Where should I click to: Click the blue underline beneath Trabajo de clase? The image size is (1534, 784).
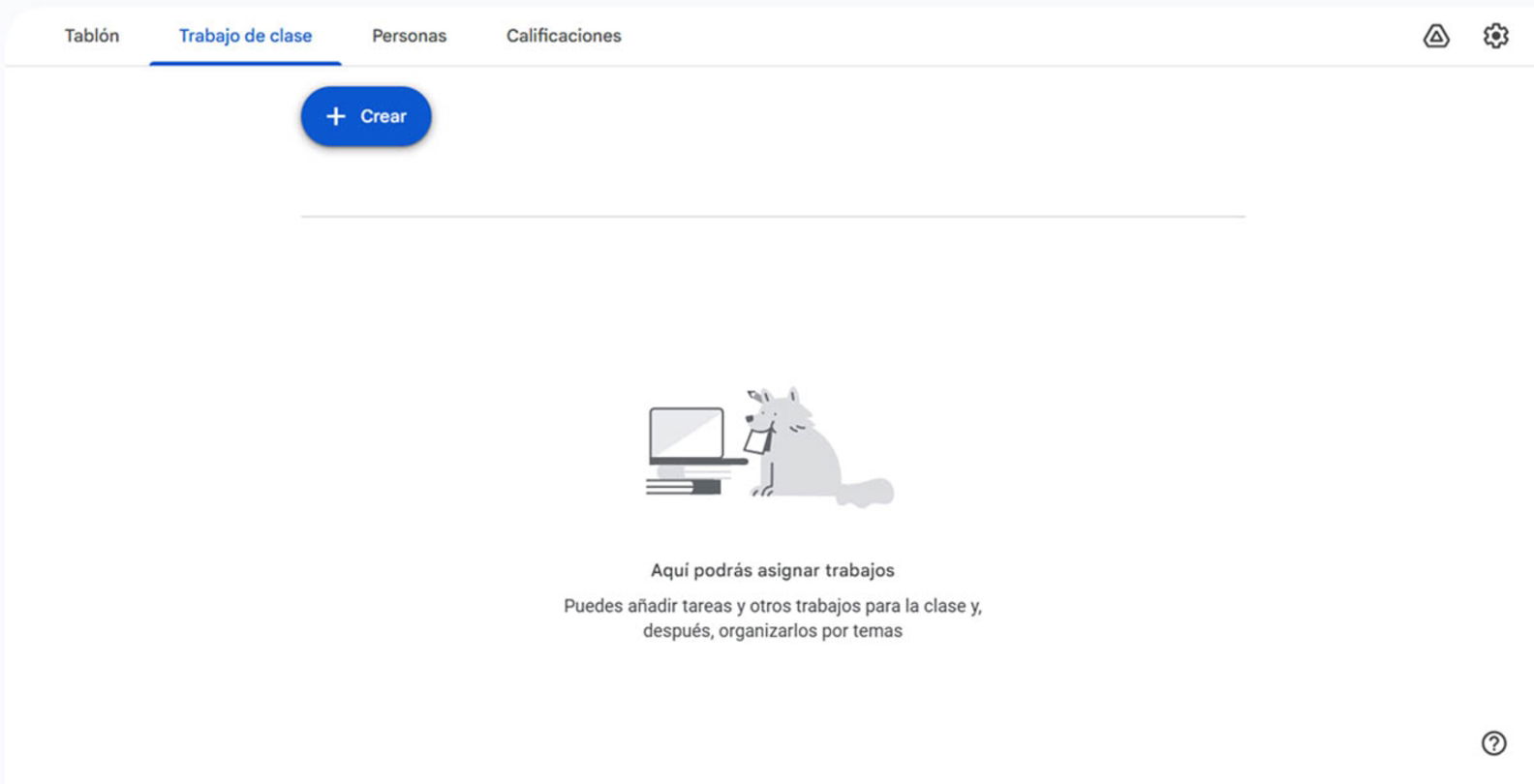click(x=245, y=63)
